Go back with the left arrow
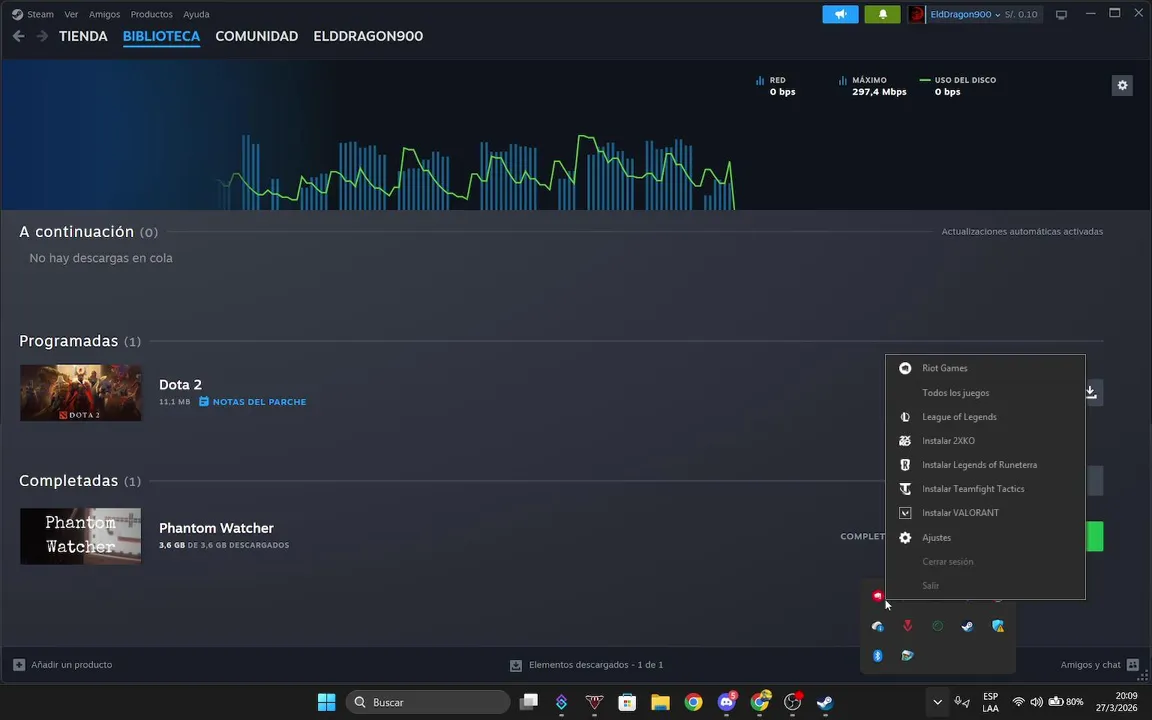This screenshot has width=1152, height=720. [x=18, y=36]
